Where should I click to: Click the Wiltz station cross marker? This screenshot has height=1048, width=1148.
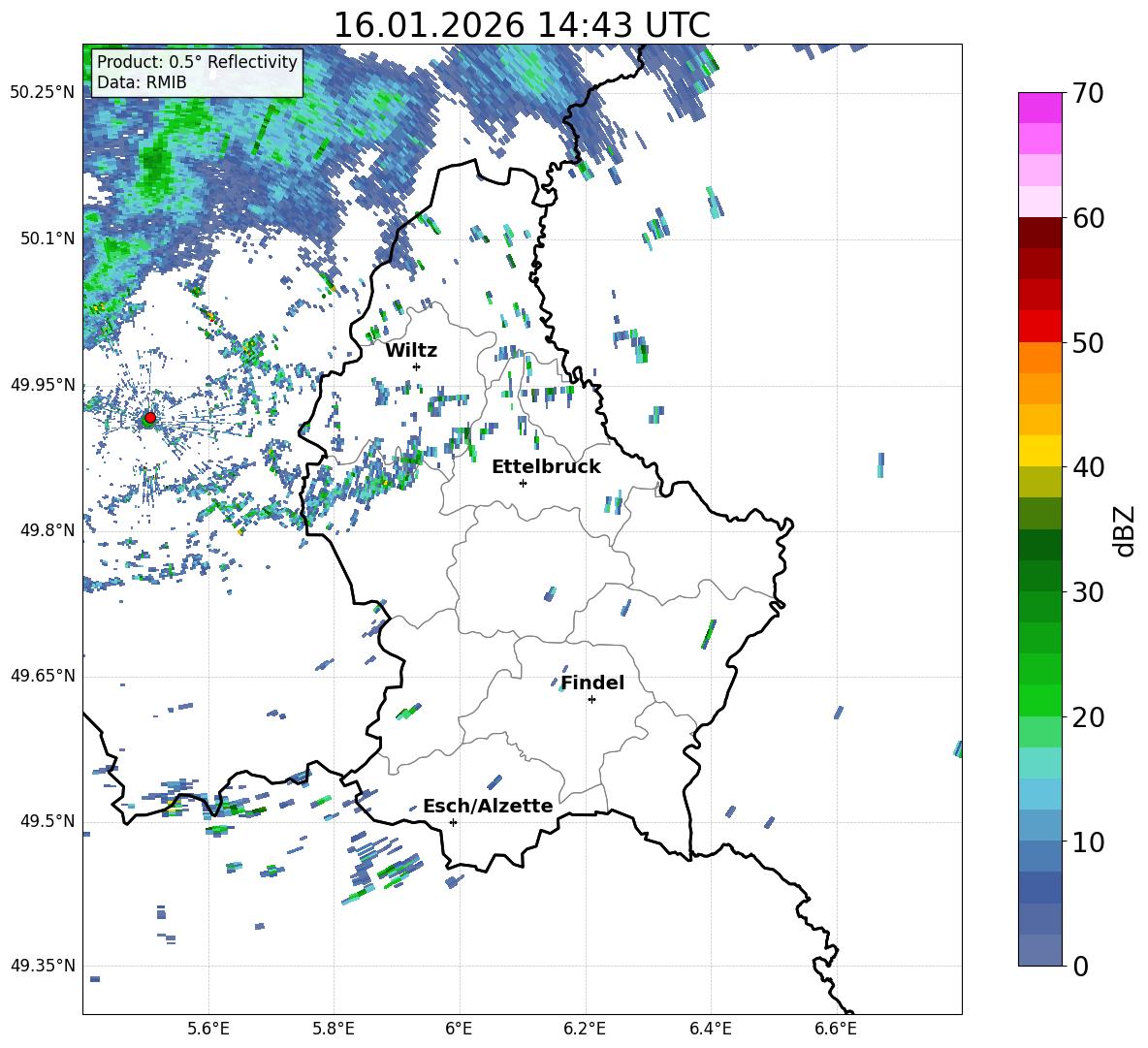[x=417, y=366]
